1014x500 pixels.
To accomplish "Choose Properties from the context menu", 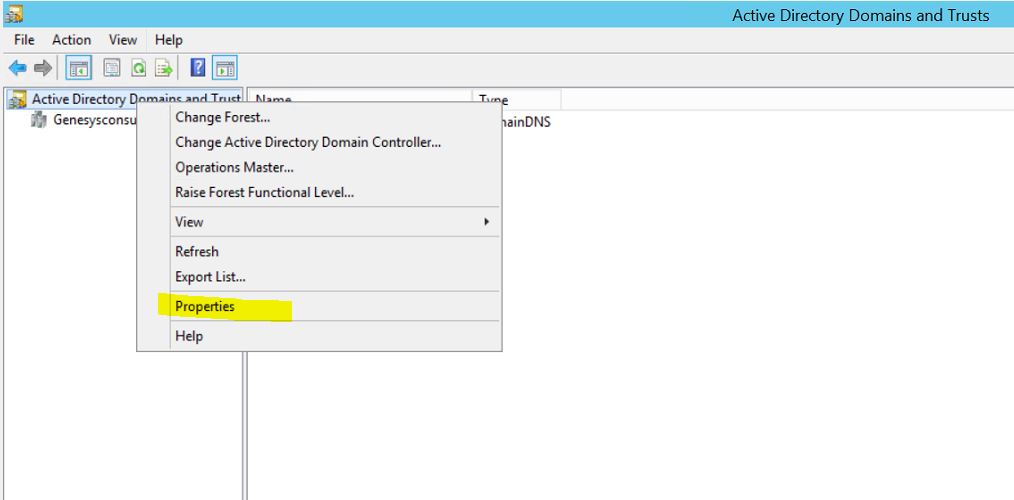I will point(205,307).
